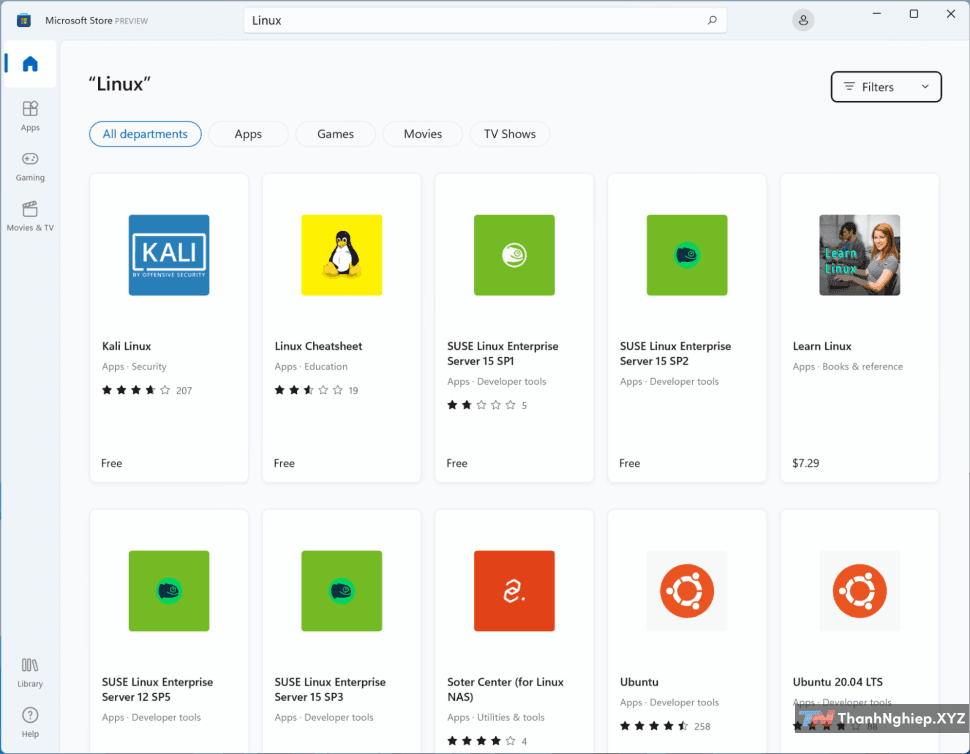Open the Apps sidebar section
Viewport: 970px width, 754px height.
[30, 116]
